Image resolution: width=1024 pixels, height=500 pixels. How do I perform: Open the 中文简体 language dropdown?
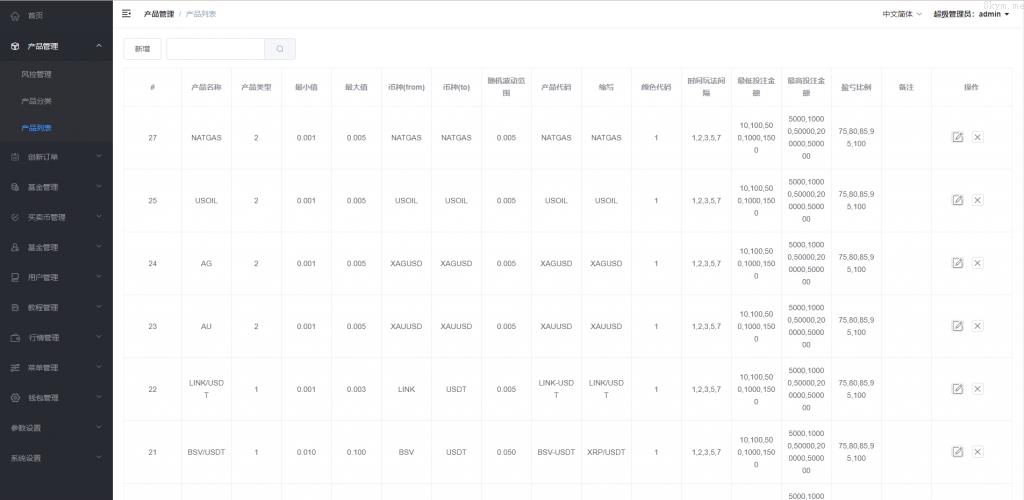click(888, 14)
